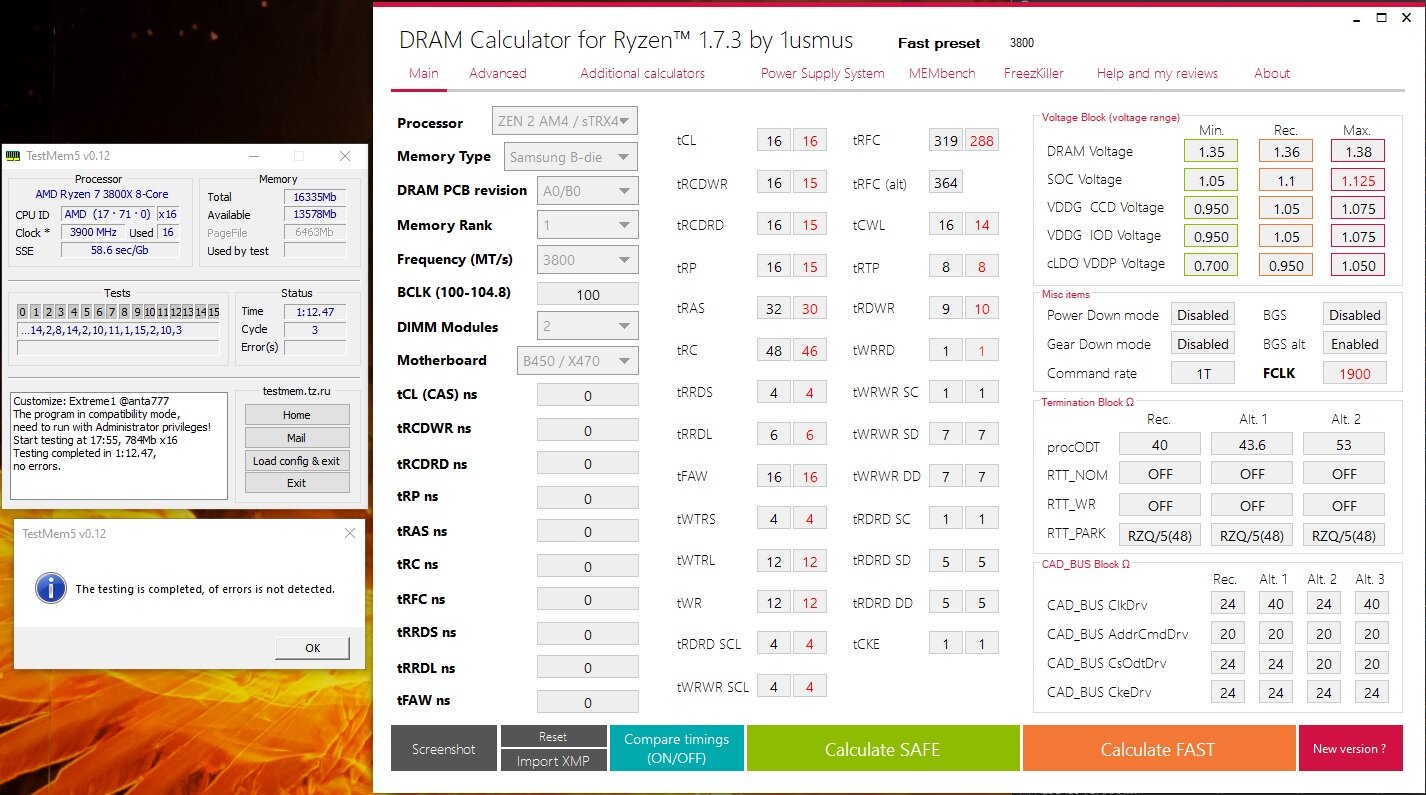This screenshot has height=795, width=1426.
Task: Click the VDDG IOD Voltage Rec. value 1.05
Action: pyautogui.click(x=1286, y=237)
